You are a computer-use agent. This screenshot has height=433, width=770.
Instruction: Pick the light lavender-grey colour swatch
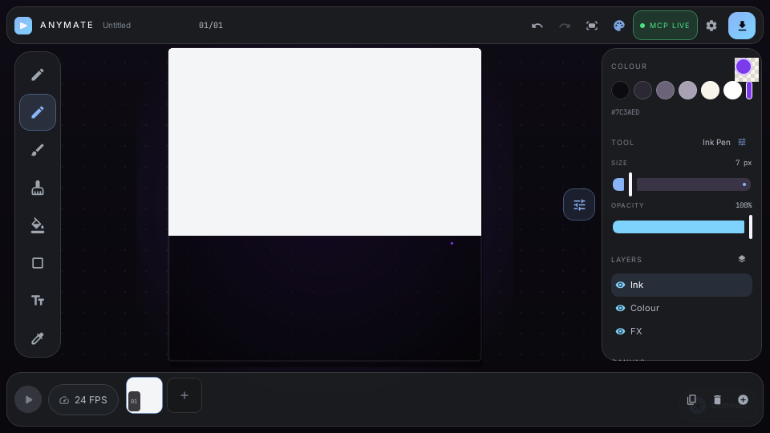pos(688,90)
